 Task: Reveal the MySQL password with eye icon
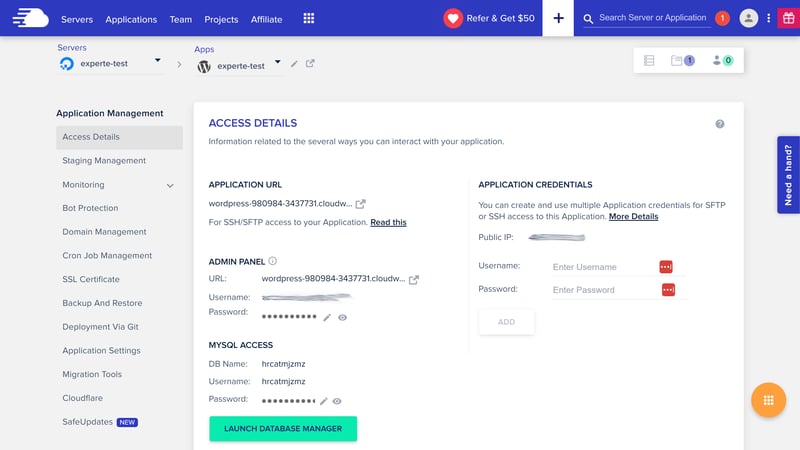coord(337,401)
